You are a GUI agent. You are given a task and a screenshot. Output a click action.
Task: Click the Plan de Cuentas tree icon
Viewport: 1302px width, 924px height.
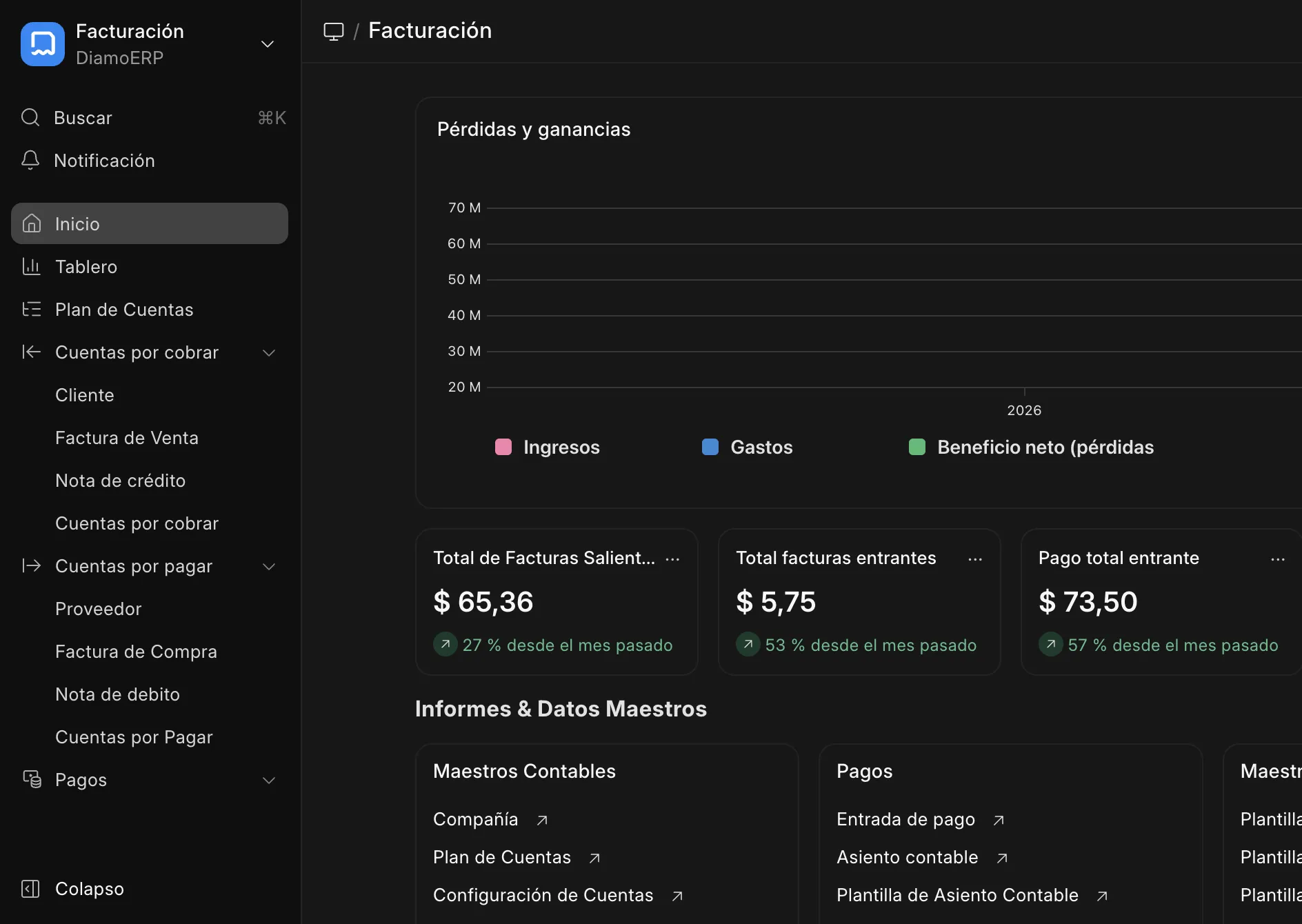click(32, 309)
